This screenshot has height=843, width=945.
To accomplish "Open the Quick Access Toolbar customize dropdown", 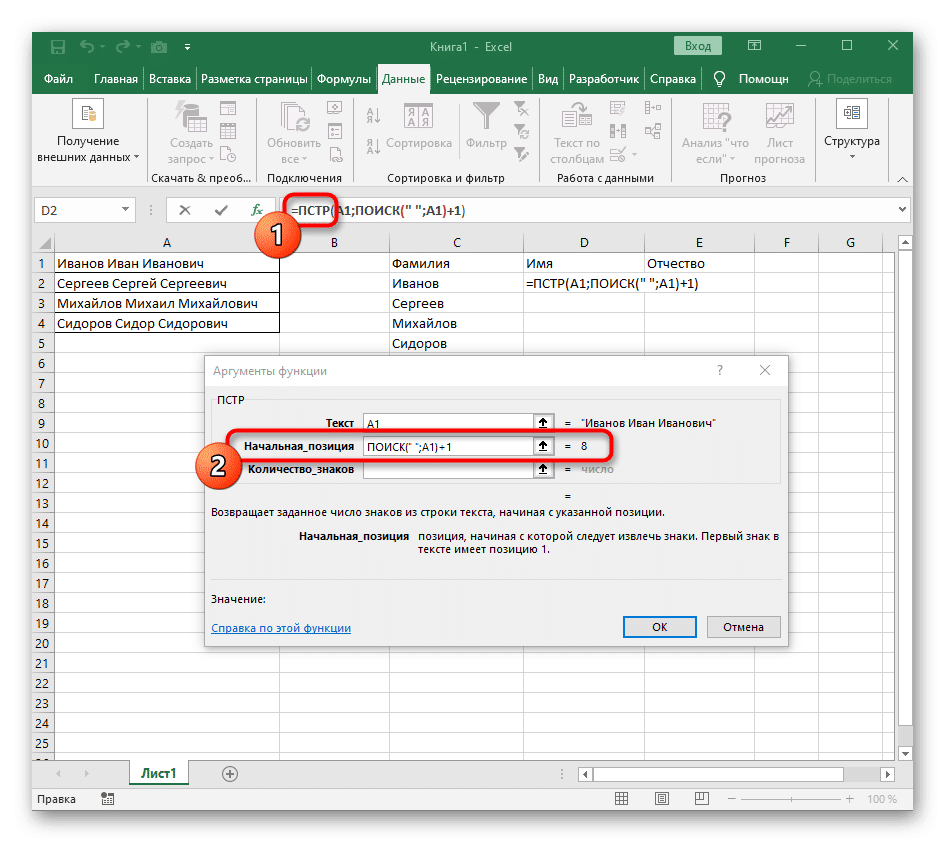I will click(x=187, y=46).
